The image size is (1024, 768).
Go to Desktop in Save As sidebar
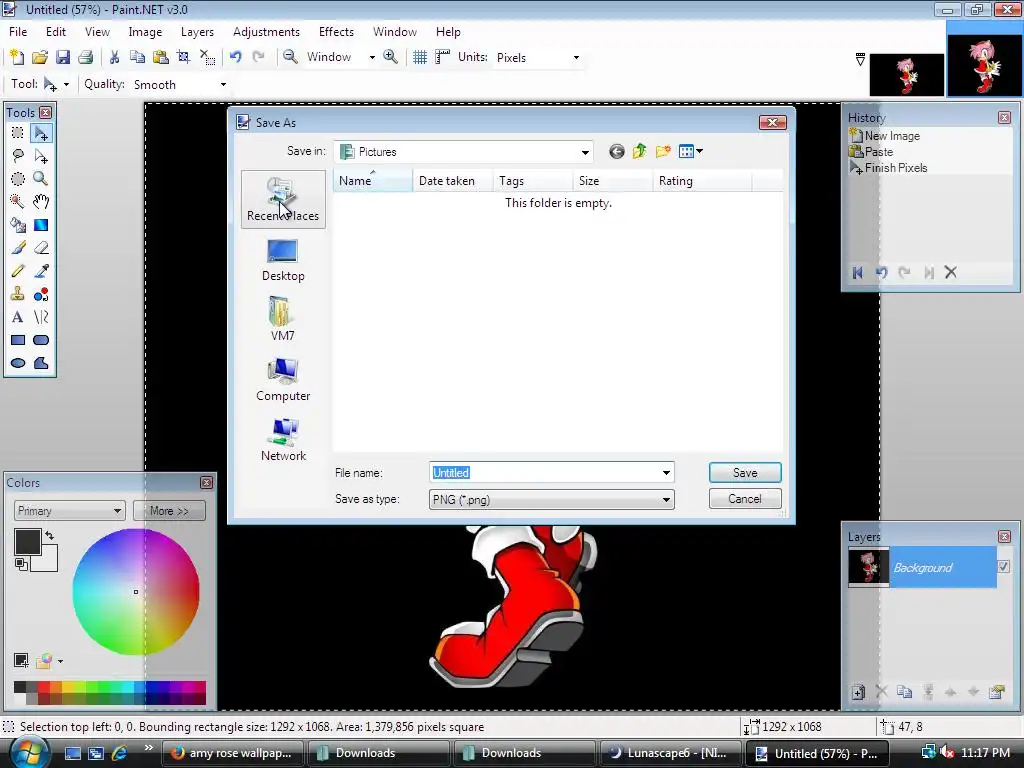pos(283,260)
